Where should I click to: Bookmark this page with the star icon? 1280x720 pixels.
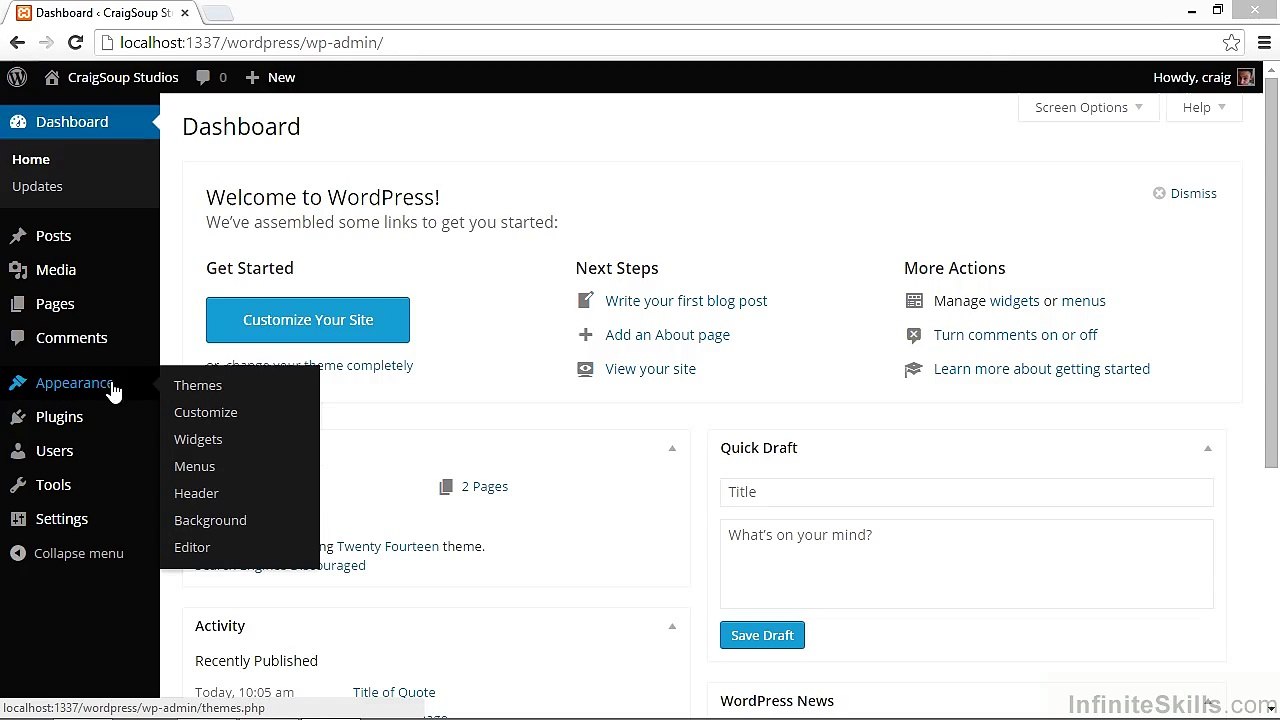point(1231,42)
